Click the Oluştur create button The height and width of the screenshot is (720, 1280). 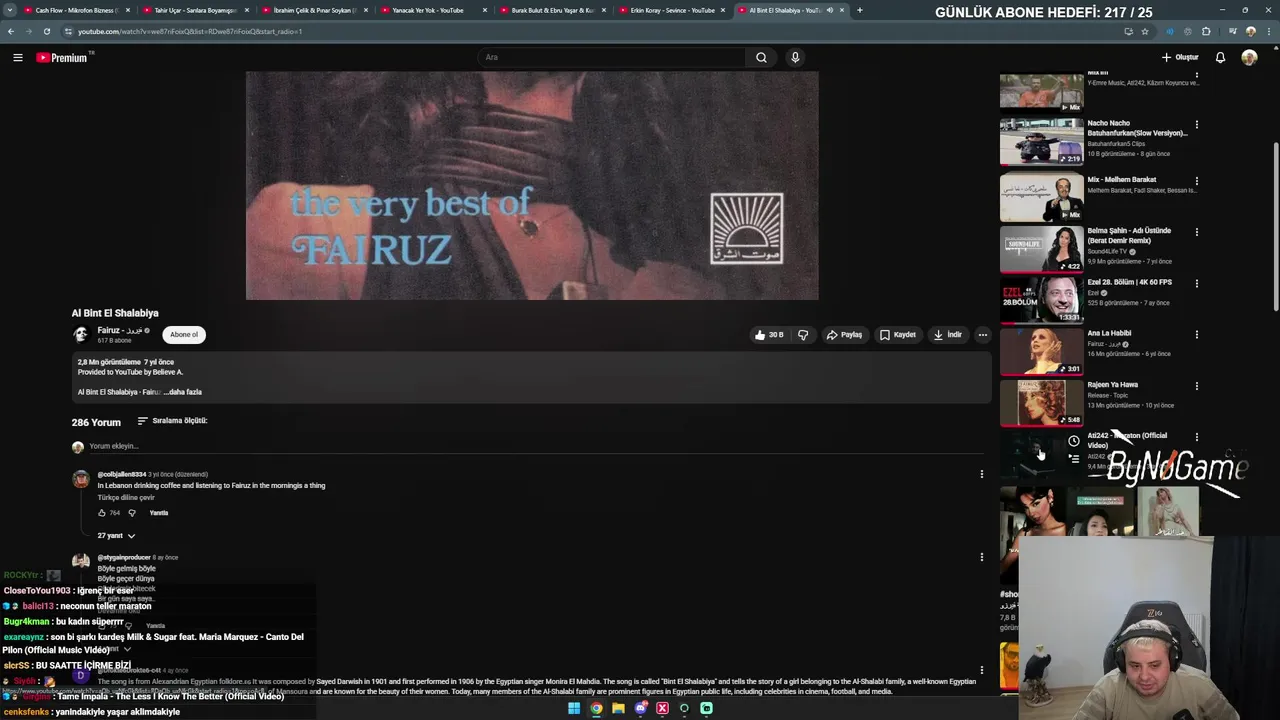pos(1180,57)
